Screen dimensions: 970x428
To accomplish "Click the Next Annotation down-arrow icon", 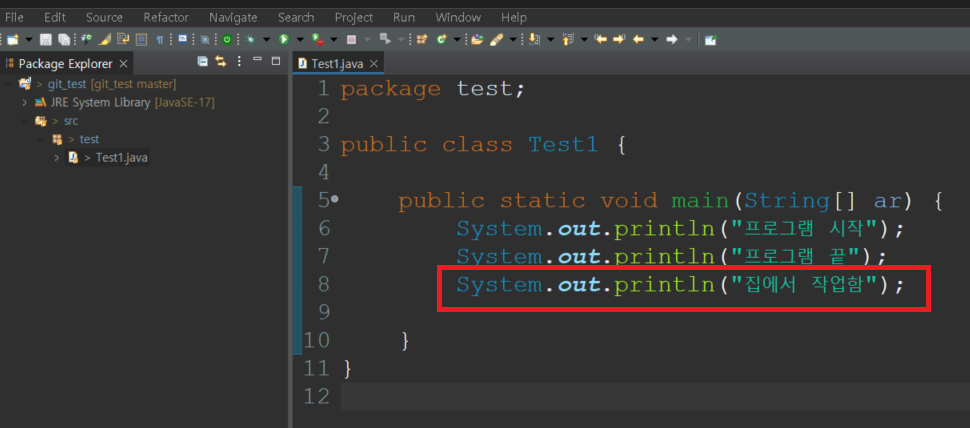I will [x=534, y=40].
